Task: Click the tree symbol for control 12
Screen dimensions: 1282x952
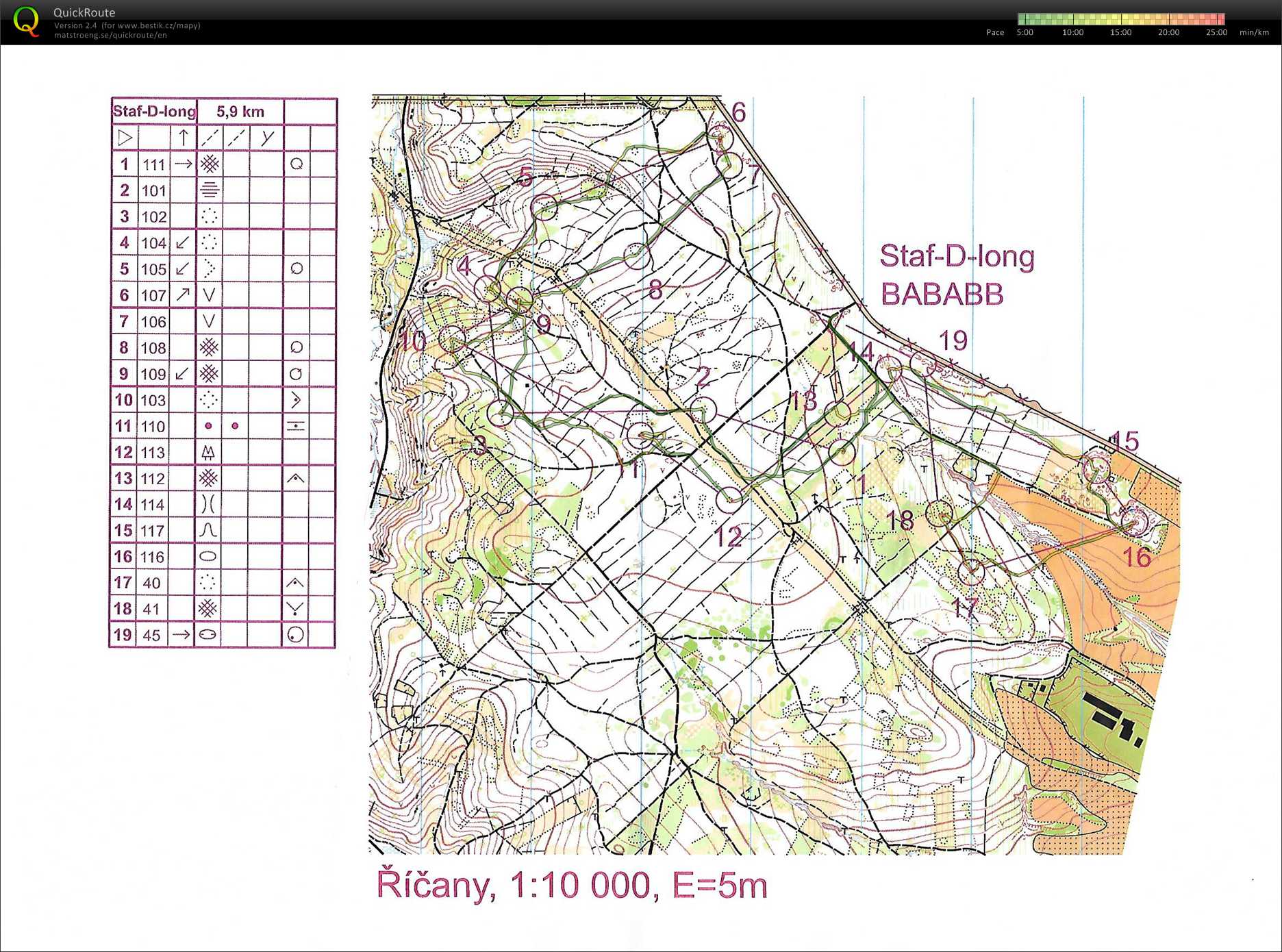Action: (209, 452)
